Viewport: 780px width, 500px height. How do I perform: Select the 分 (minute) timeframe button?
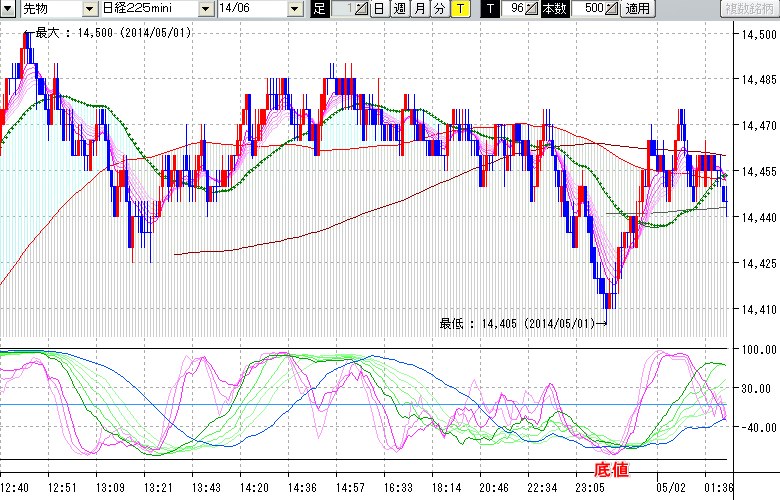(439, 9)
